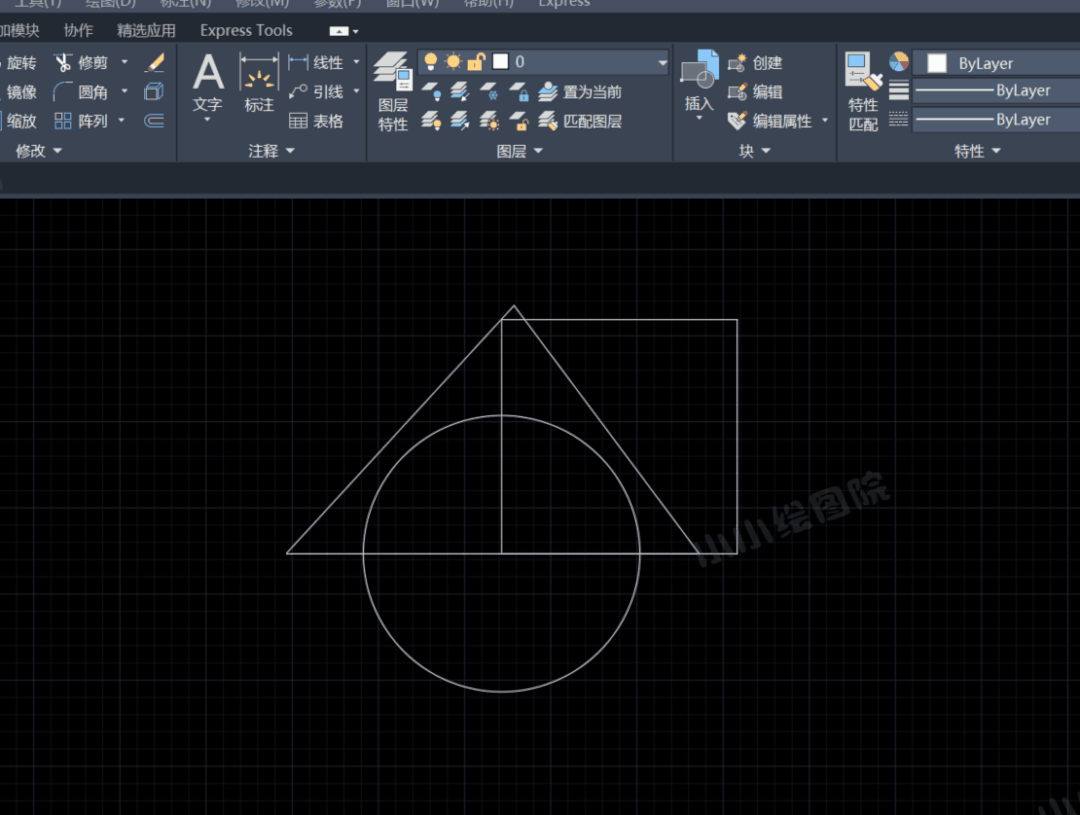
Task: Expand the 引线 leader dropdown arrow
Action: 356,91
